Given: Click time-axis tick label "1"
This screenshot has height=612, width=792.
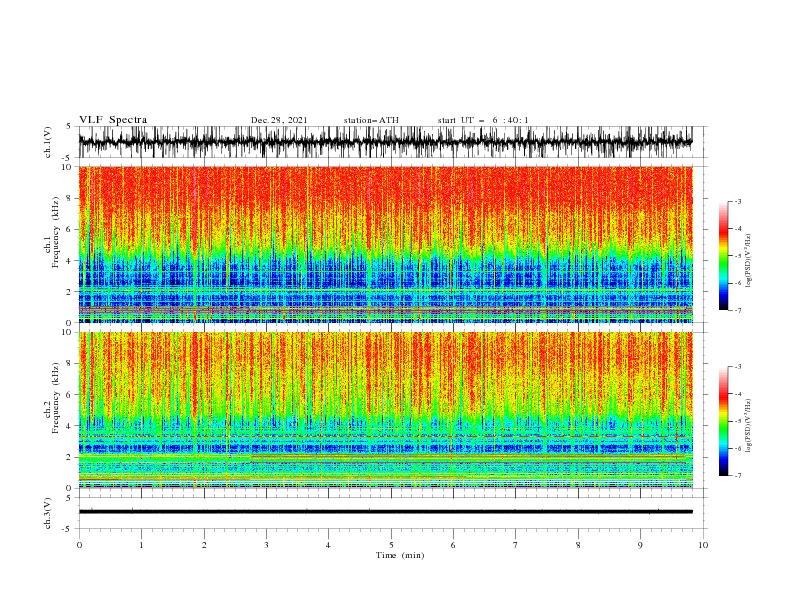Looking at the screenshot, I should click(141, 545).
